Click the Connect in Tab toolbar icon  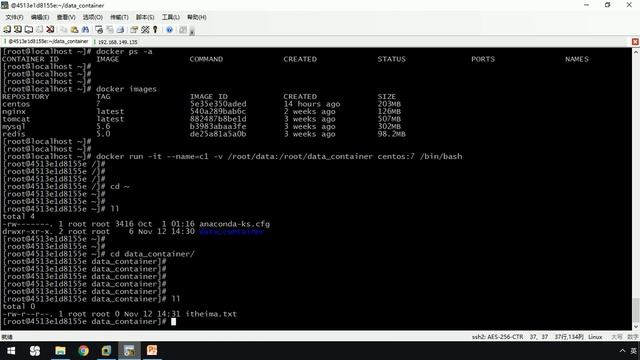click(x=29, y=29)
